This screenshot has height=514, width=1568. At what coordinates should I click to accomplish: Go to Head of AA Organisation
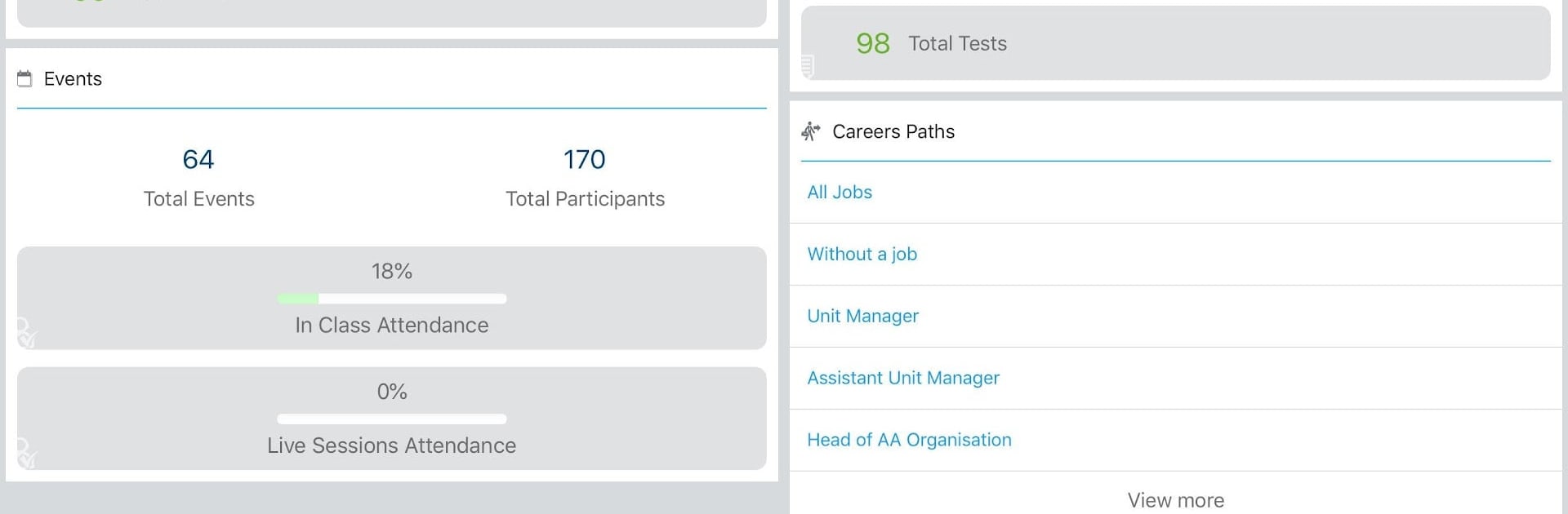click(909, 441)
